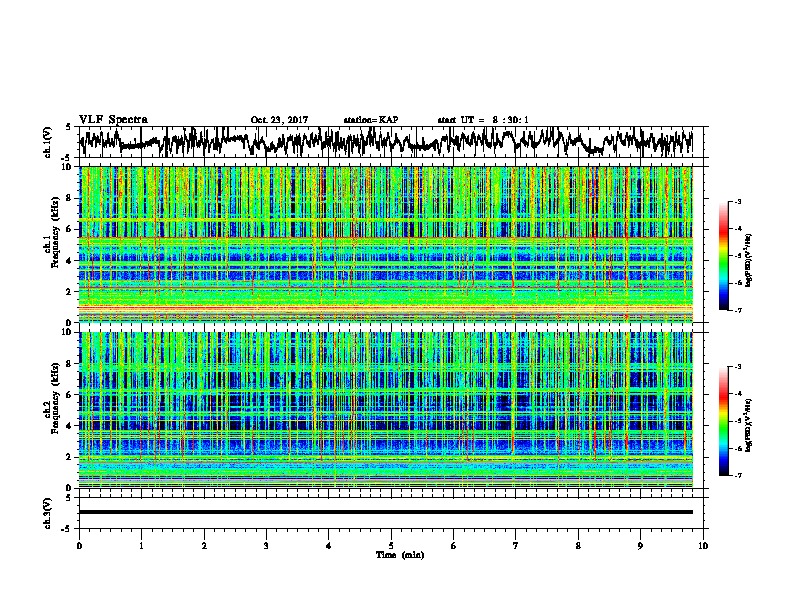Click the ch.1 color scale bar
This screenshot has width=792, height=612.
[x=724, y=256]
